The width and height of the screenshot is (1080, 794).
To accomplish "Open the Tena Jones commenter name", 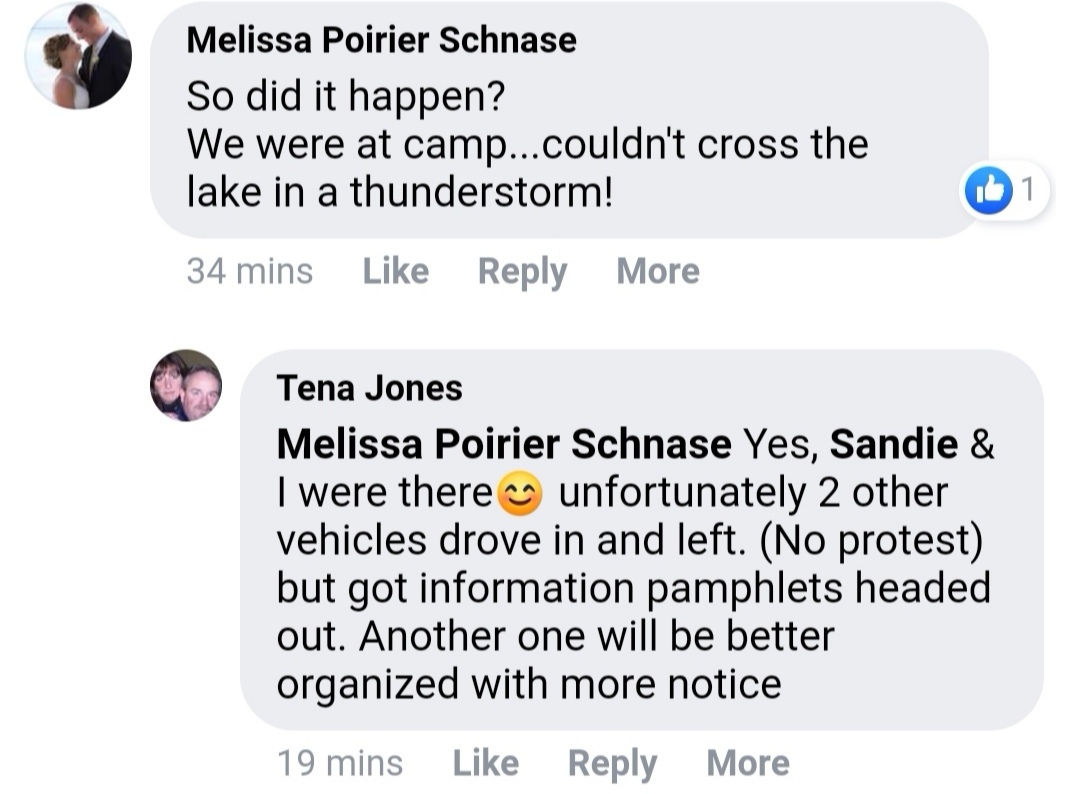I will click(369, 388).
